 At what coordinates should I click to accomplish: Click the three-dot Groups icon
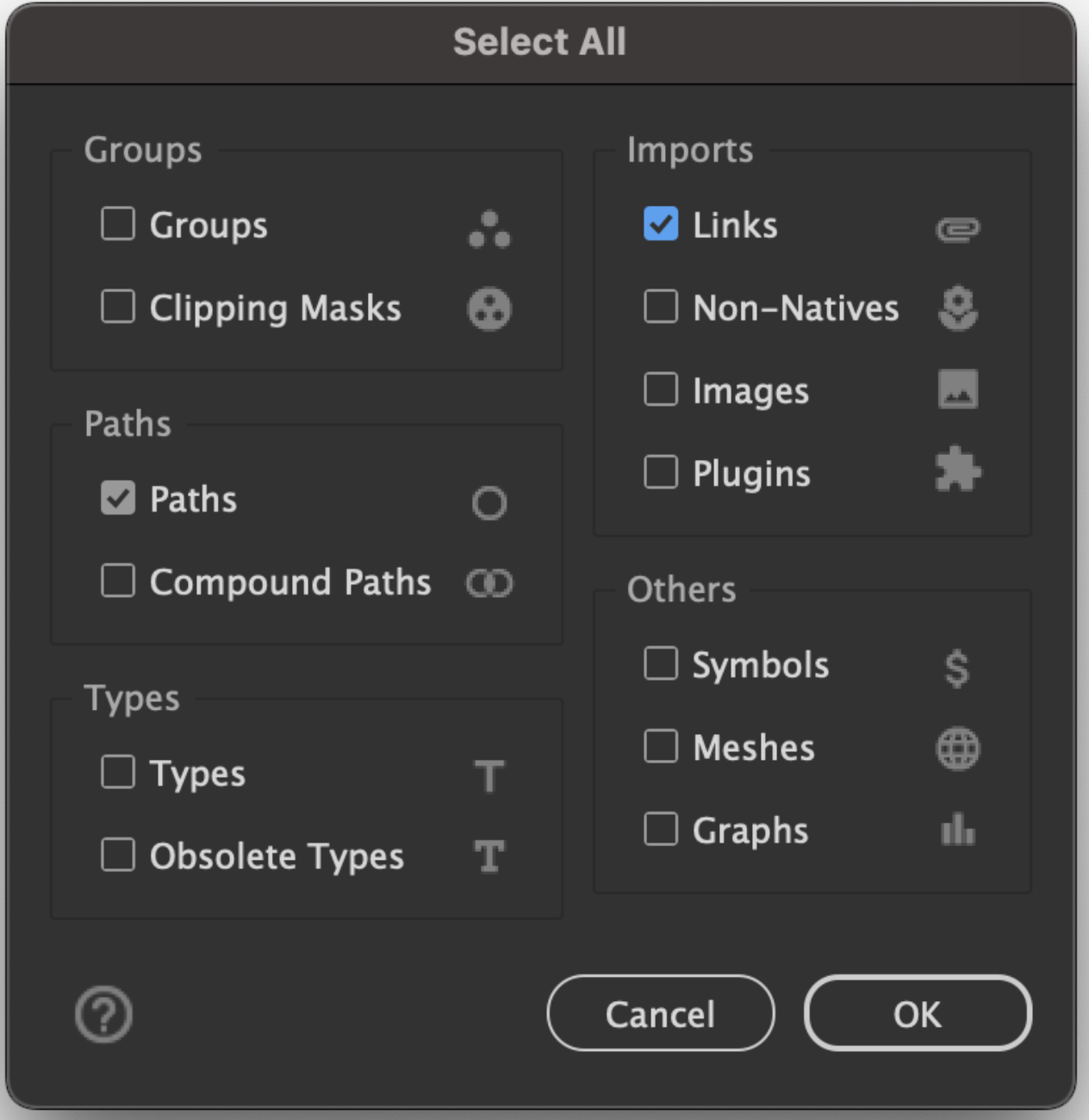pyautogui.click(x=489, y=229)
